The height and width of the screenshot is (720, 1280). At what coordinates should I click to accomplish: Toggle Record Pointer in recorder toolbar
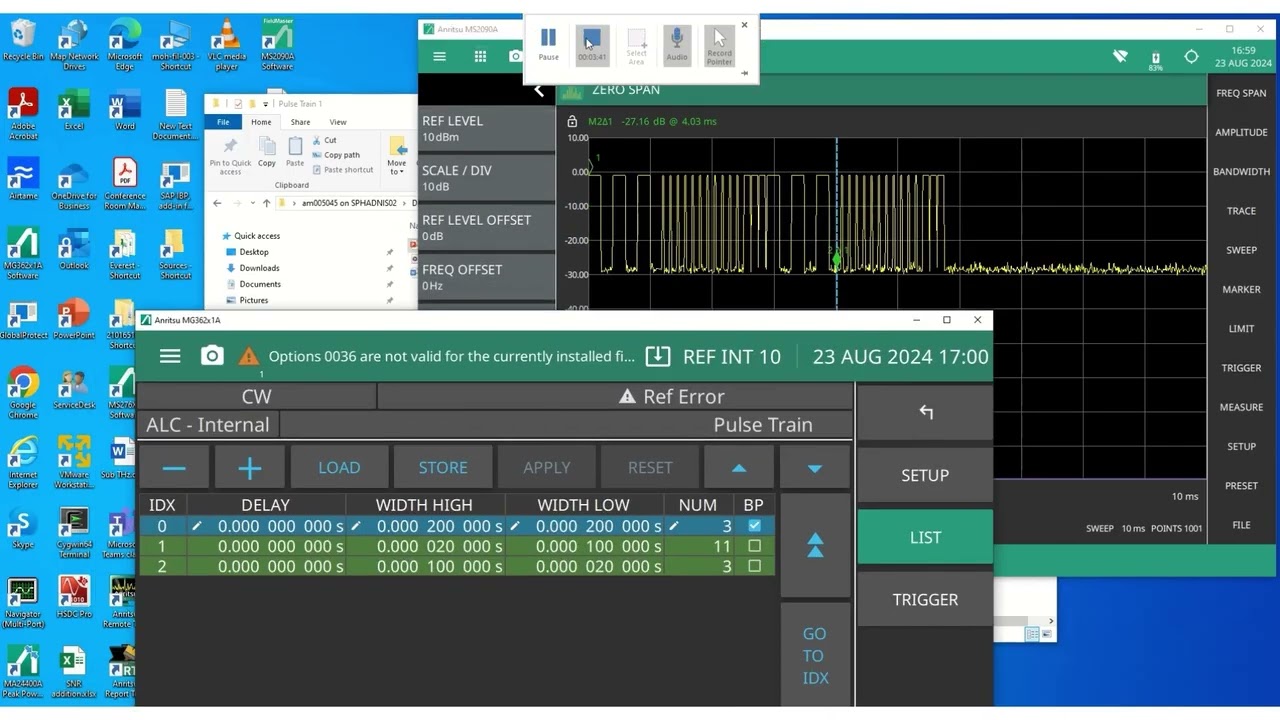(x=719, y=45)
